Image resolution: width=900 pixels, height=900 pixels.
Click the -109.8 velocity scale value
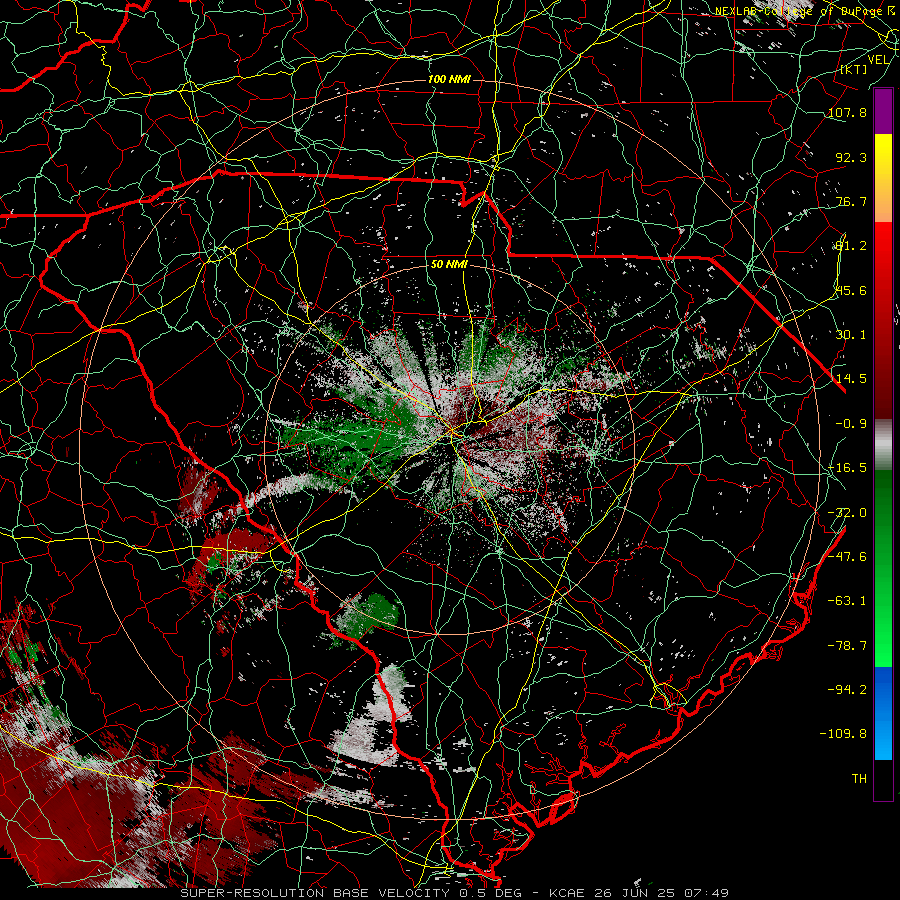point(843,734)
